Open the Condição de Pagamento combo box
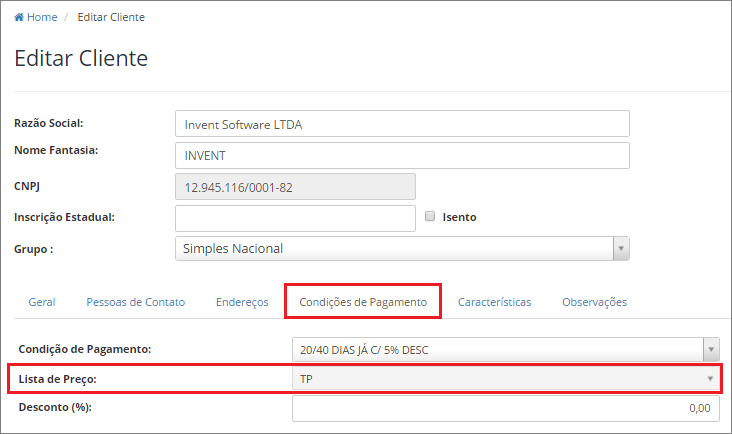This screenshot has height=434, width=732. pyautogui.click(x=506, y=350)
